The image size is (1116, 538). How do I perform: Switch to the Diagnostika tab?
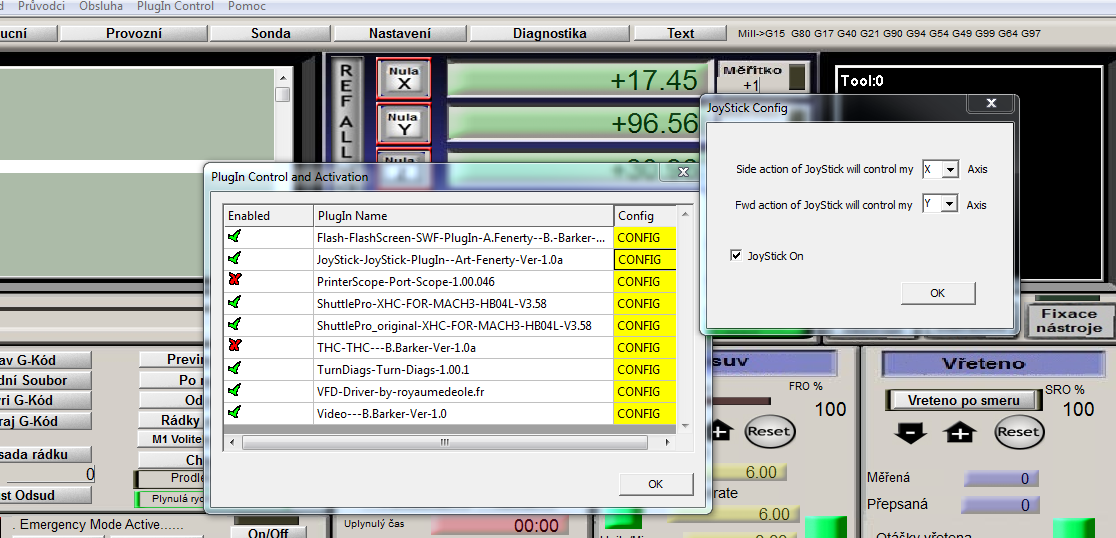tap(549, 33)
